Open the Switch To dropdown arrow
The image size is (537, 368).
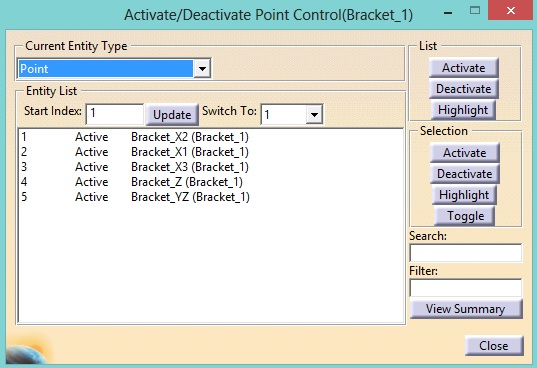pyautogui.click(x=314, y=114)
